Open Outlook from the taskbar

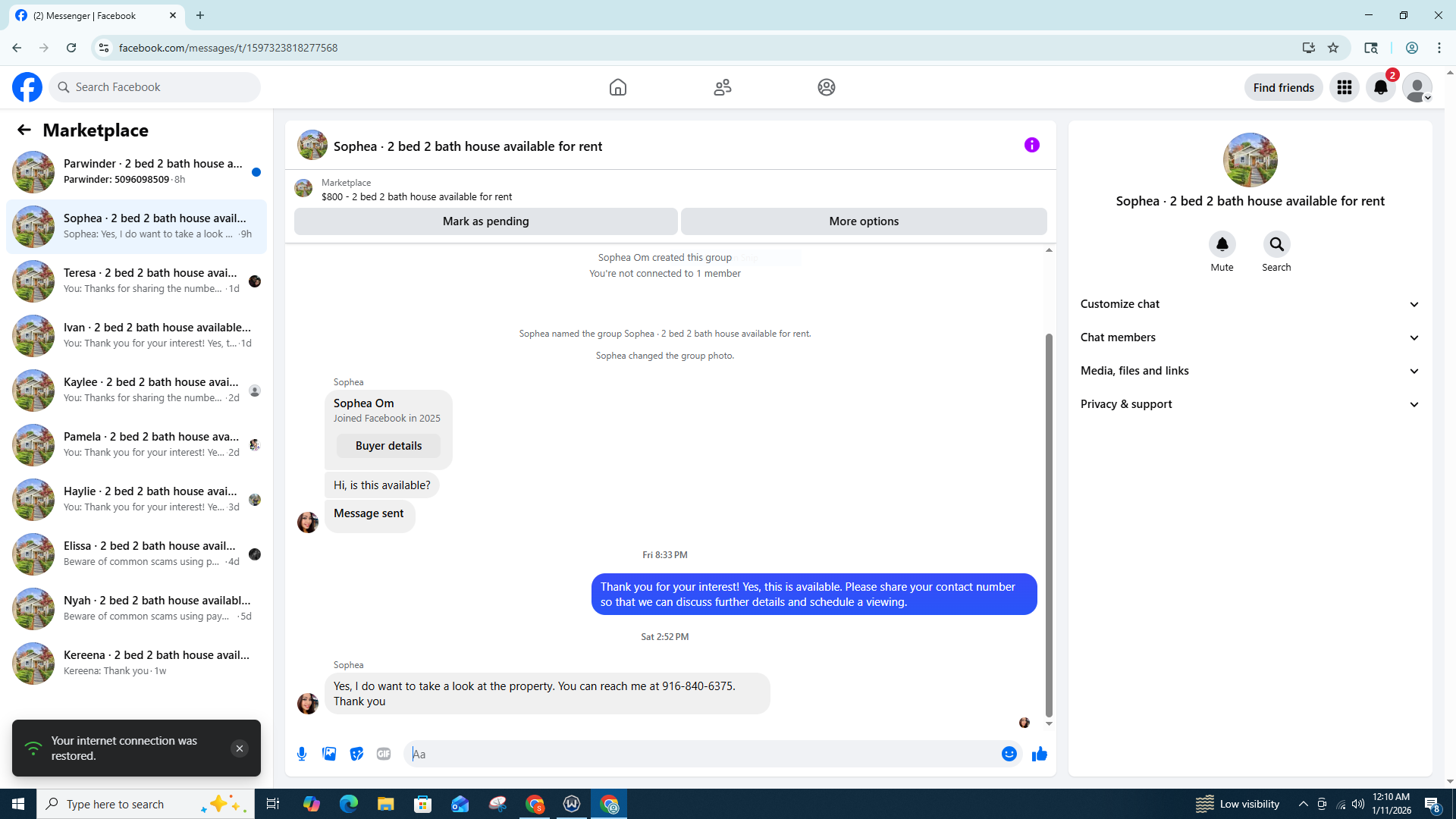(x=460, y=804)
